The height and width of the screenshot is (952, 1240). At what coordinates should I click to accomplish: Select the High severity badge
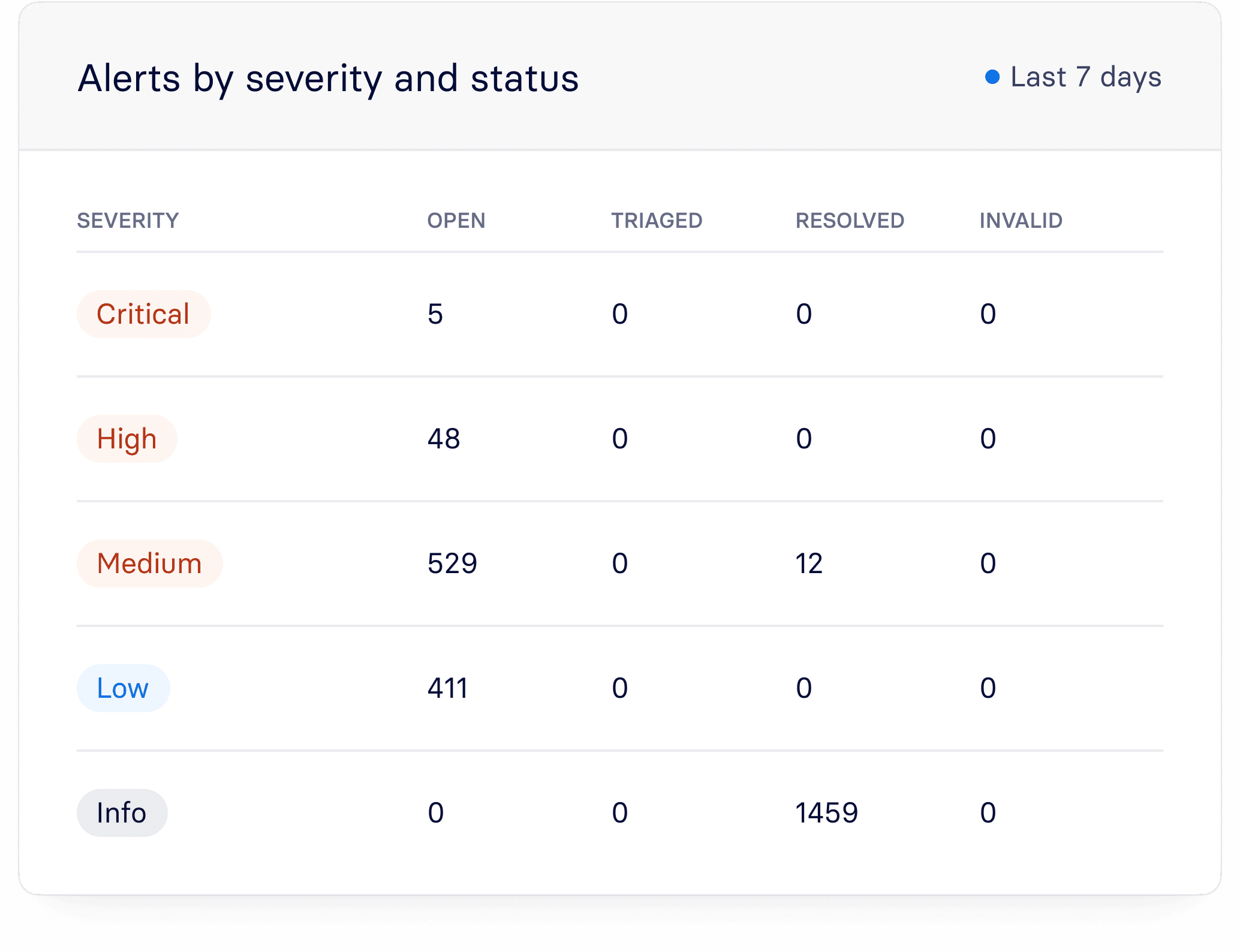point(127,439)
